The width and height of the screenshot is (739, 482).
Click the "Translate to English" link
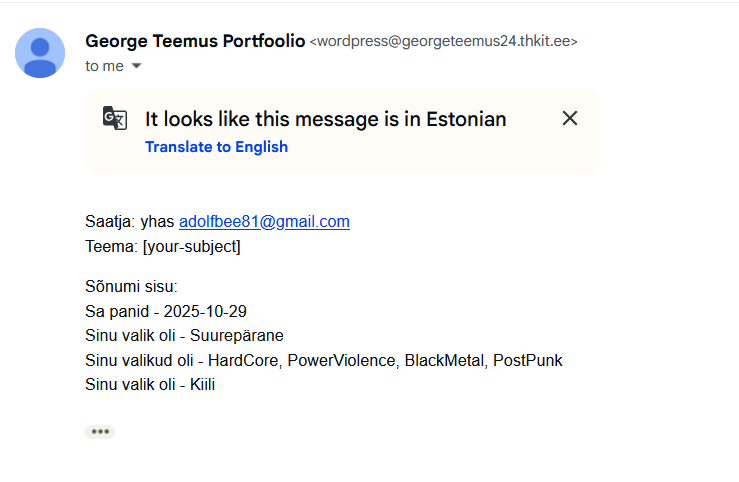216,147
